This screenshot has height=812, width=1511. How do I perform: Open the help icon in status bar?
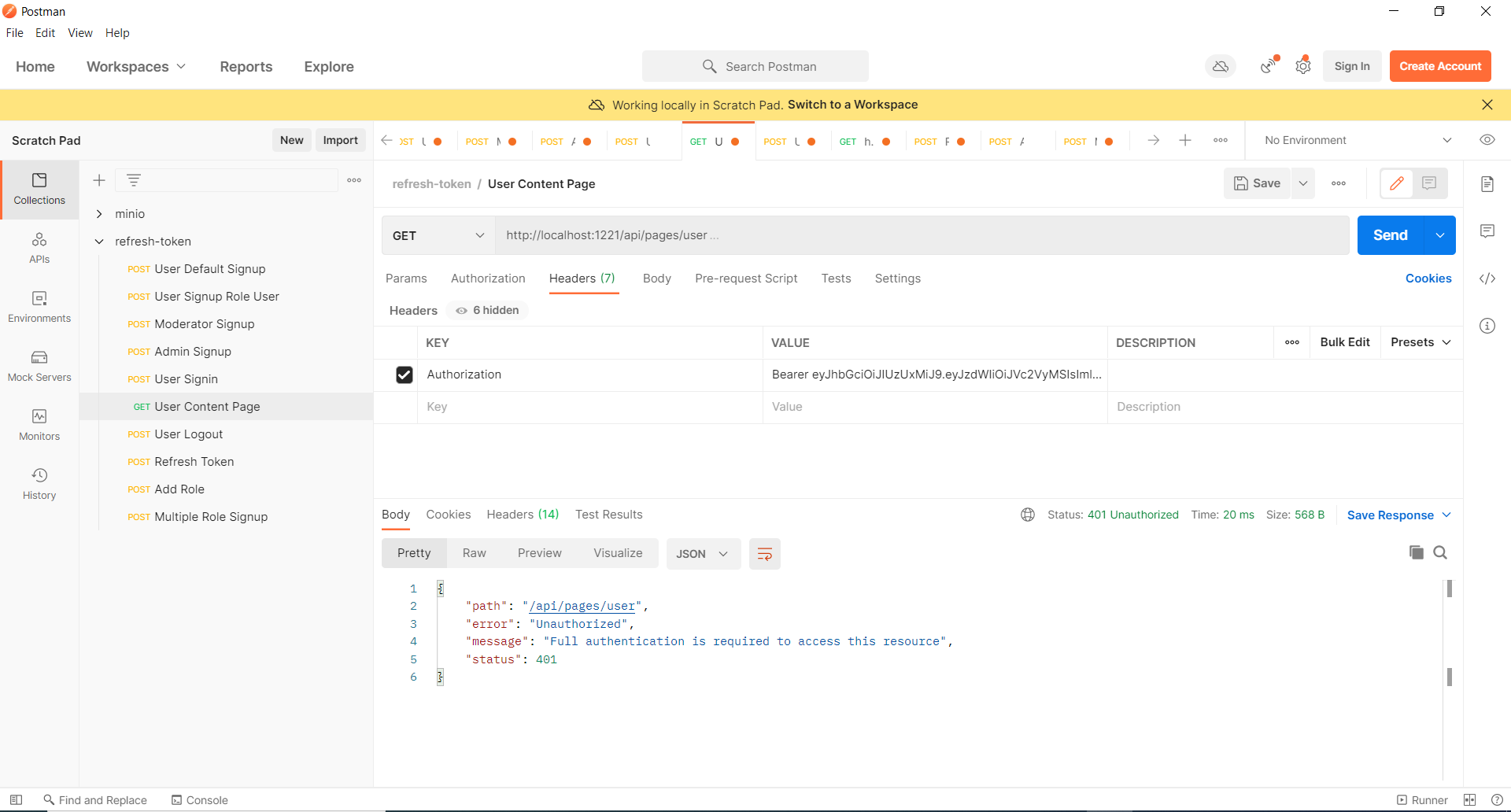tap(1497, 800)
